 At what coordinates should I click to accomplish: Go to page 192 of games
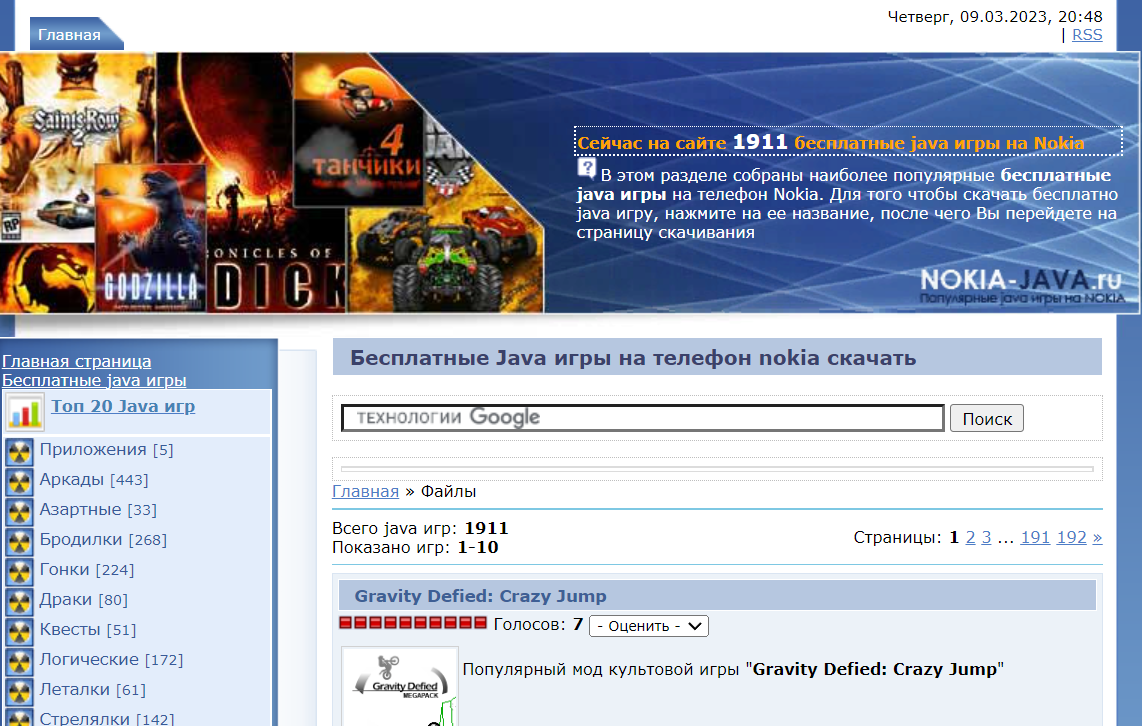[x=1071, y=537]
